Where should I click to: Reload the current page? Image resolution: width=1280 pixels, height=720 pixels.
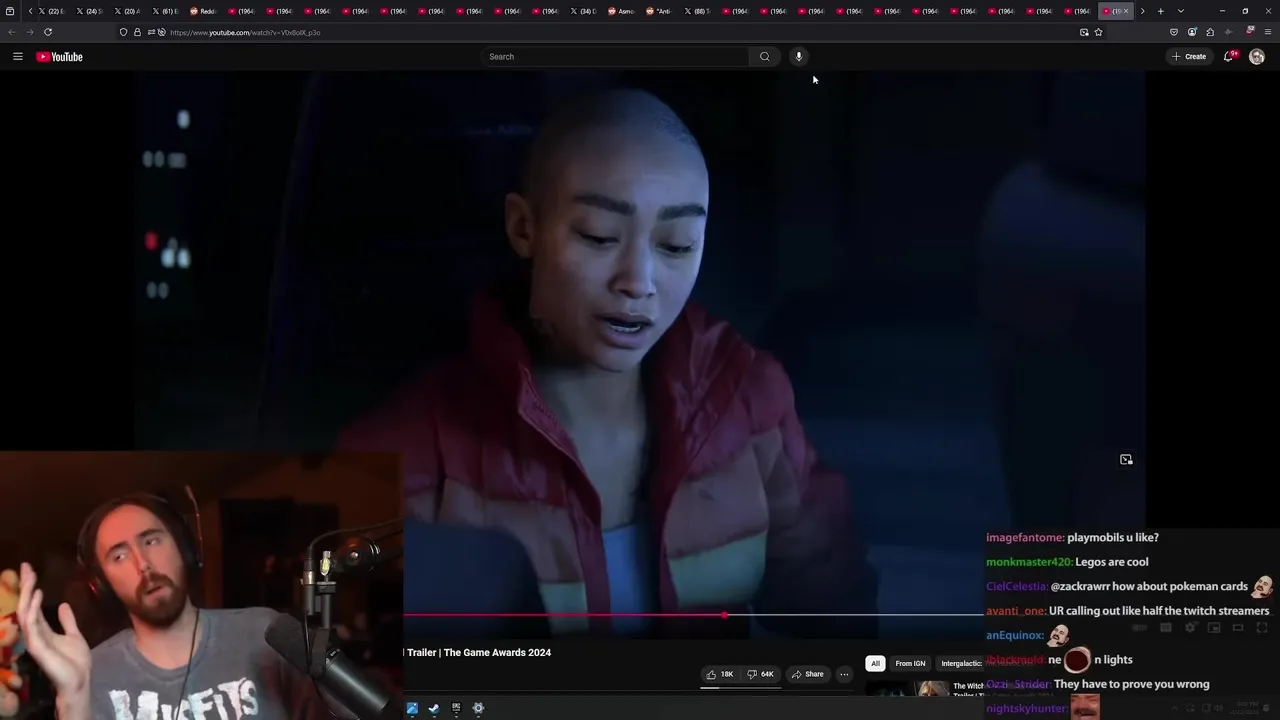pyautogui.click(x=48, y=32)
